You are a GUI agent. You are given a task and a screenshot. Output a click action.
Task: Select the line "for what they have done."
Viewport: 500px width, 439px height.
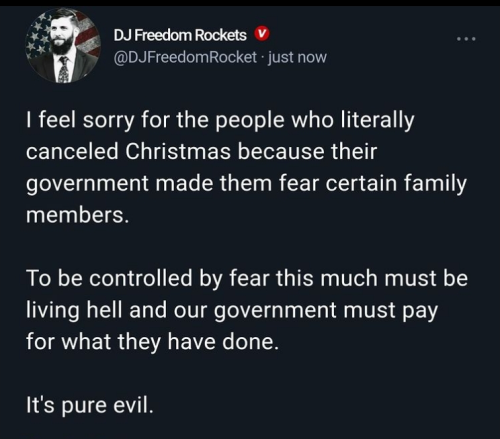click(x=152, y=342)
